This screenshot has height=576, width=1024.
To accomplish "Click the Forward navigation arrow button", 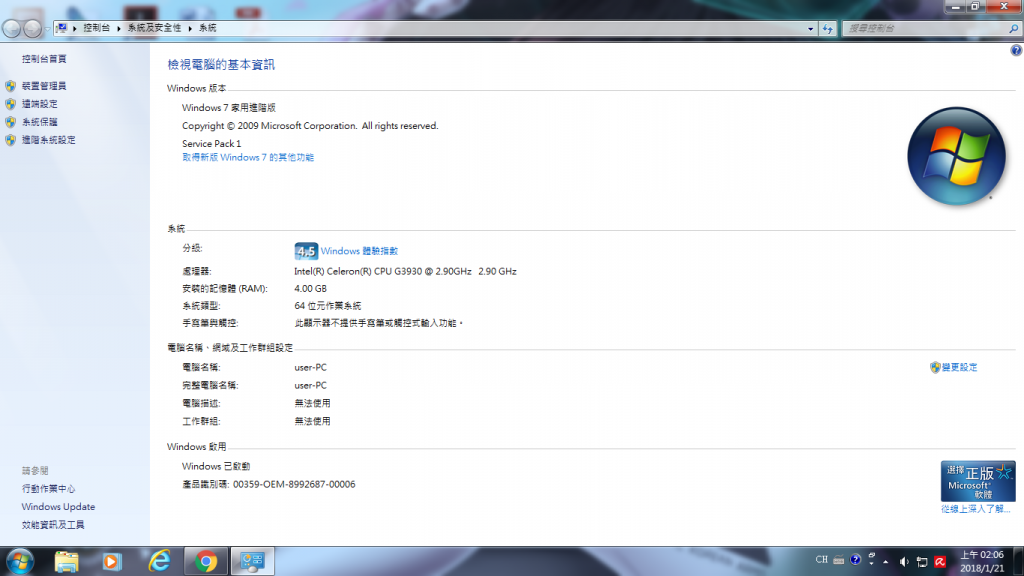I will tap(32, 29).
